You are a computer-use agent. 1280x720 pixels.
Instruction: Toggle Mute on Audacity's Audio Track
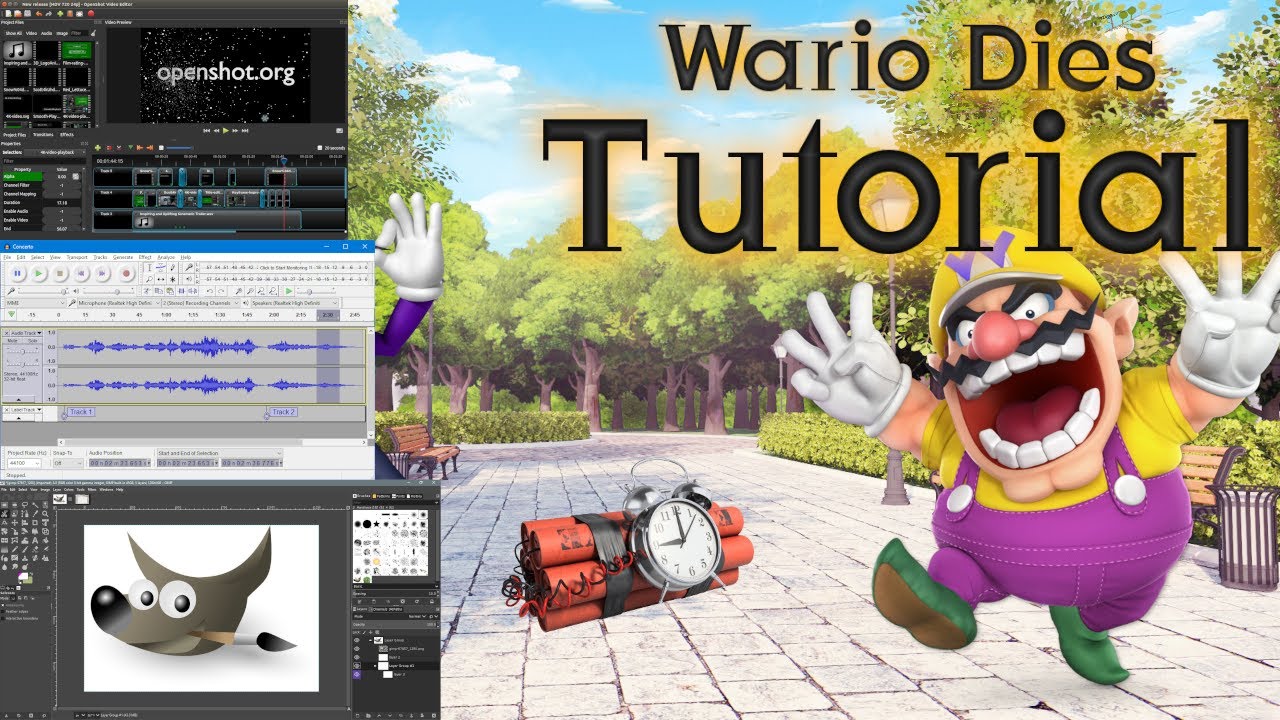click(12, 341)
